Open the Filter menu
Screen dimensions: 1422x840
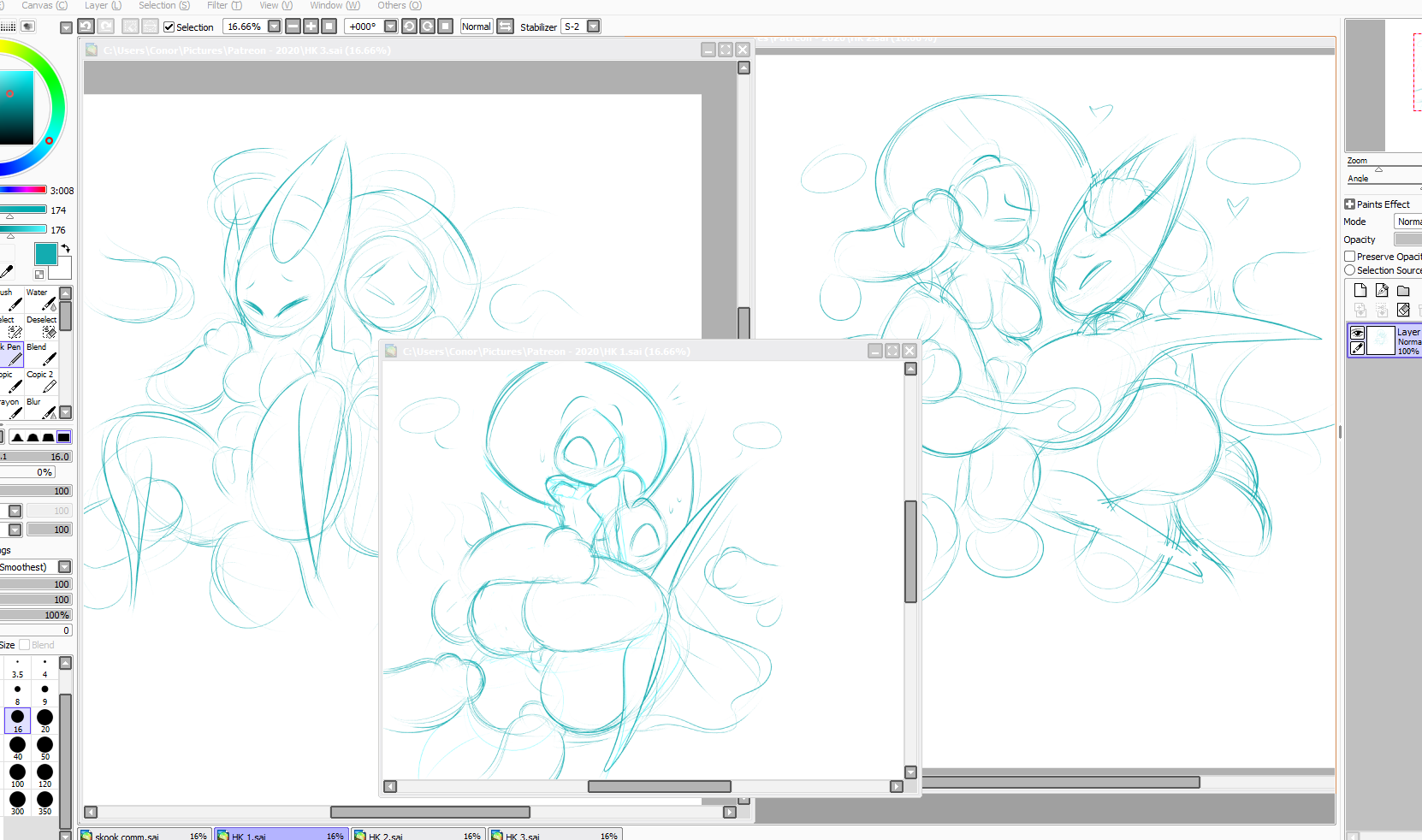tap(224, 5)
